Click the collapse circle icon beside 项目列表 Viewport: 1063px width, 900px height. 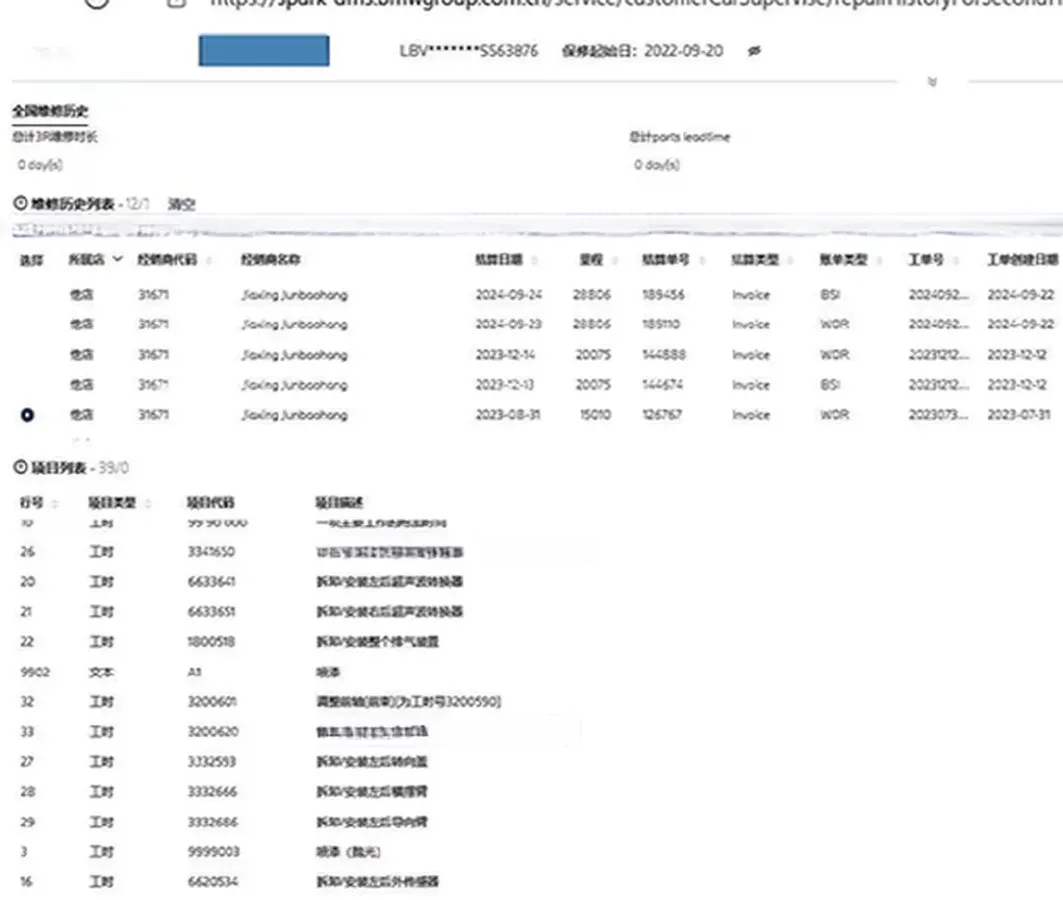(x=19, y=468)
